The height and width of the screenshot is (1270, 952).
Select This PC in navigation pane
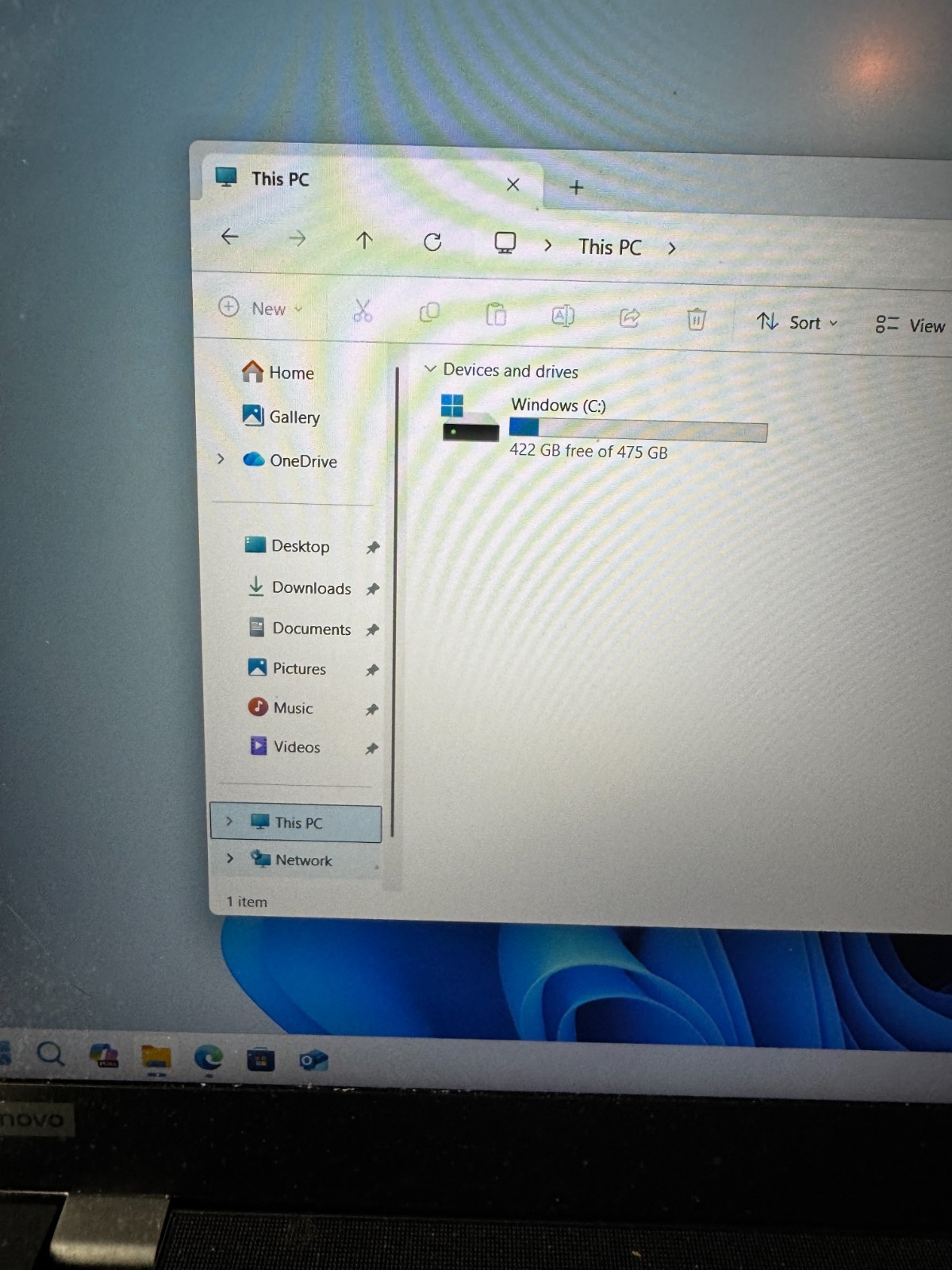tap(296, 822)
